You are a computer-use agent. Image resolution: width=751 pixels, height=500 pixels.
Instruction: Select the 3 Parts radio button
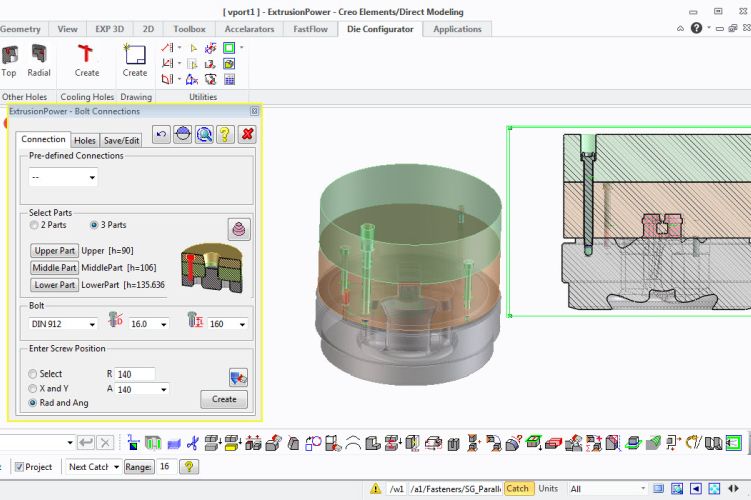pyautogui.click(x=94, y=225)
